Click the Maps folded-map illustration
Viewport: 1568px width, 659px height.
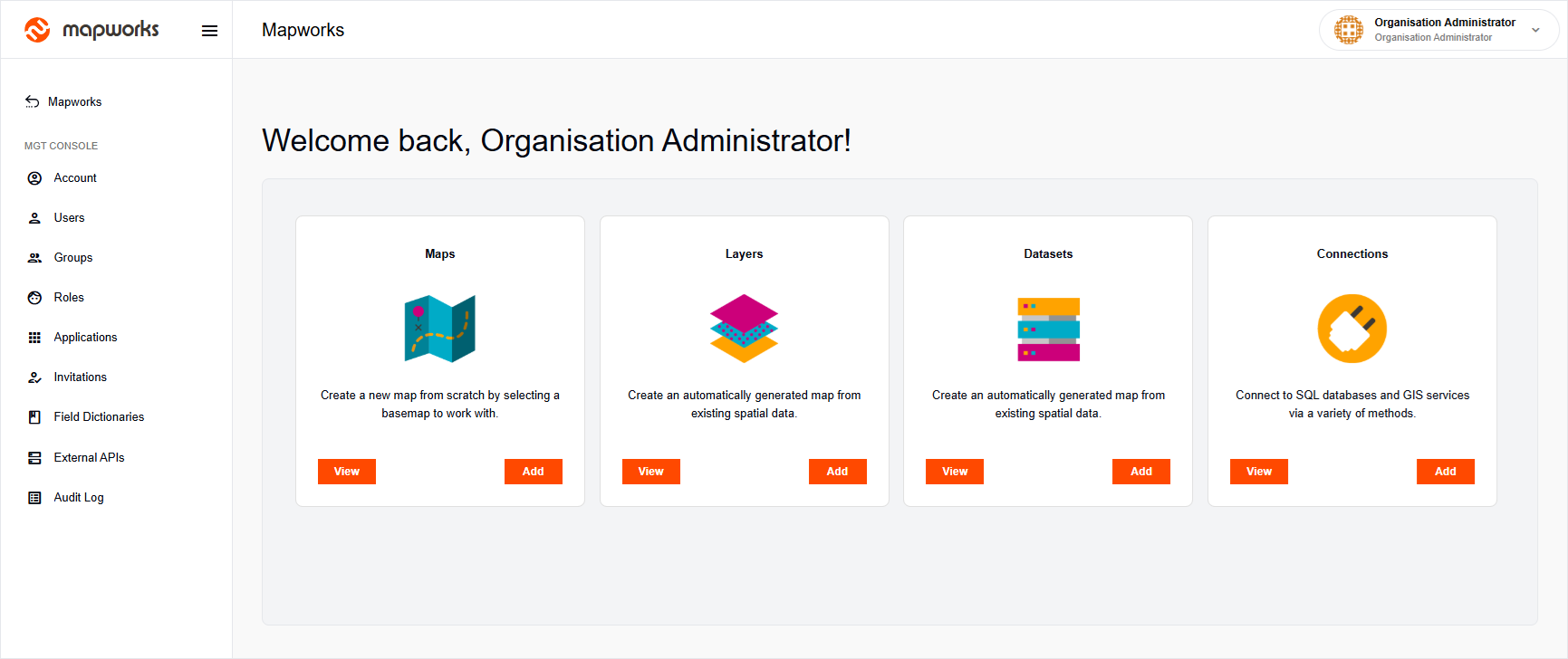pos(440,329)
